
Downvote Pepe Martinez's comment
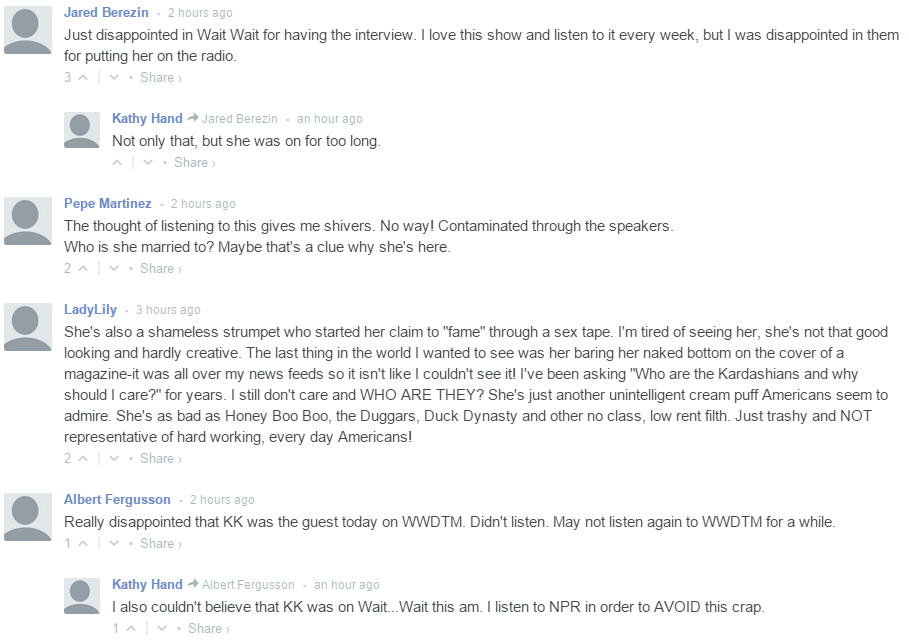(x=113, y=268)
